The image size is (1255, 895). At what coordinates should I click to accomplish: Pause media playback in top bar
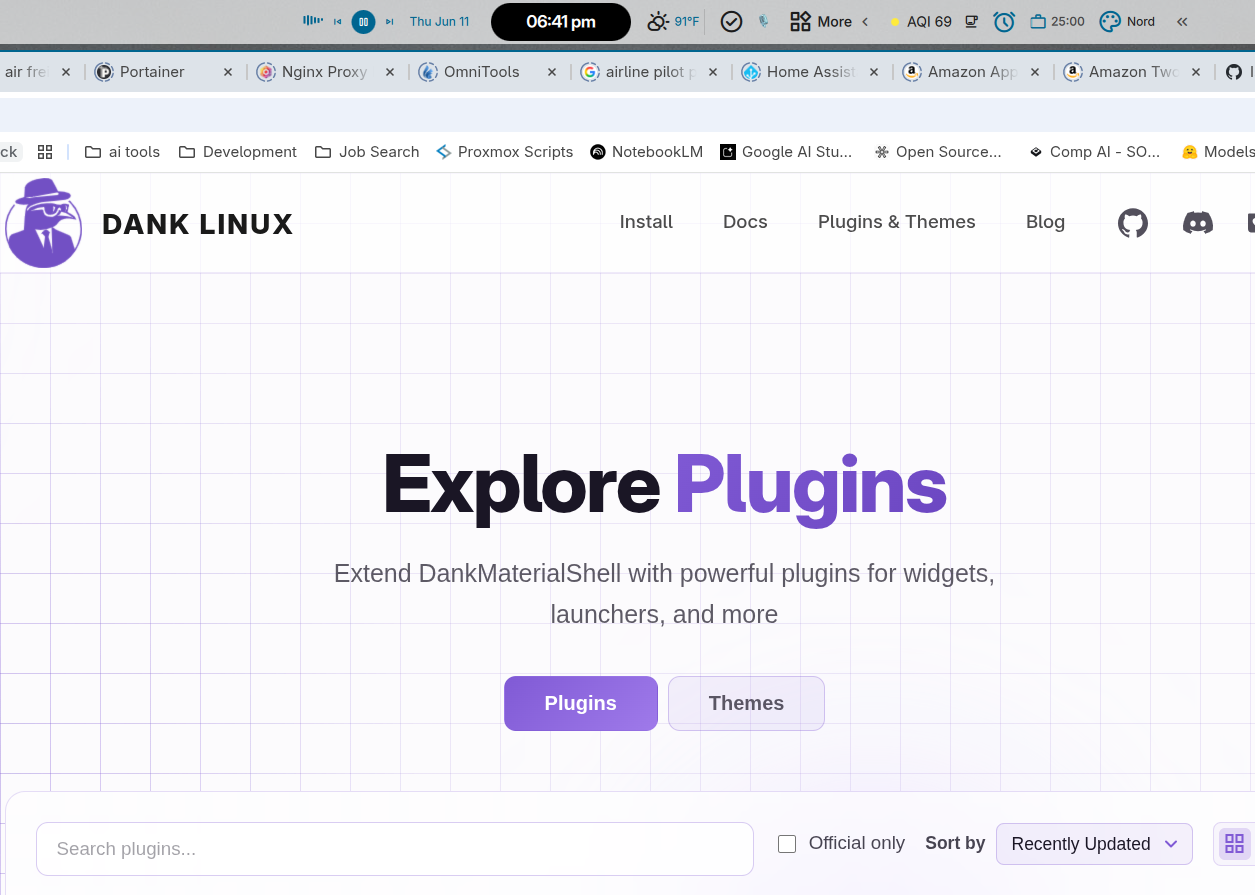(x=363, y=21)
